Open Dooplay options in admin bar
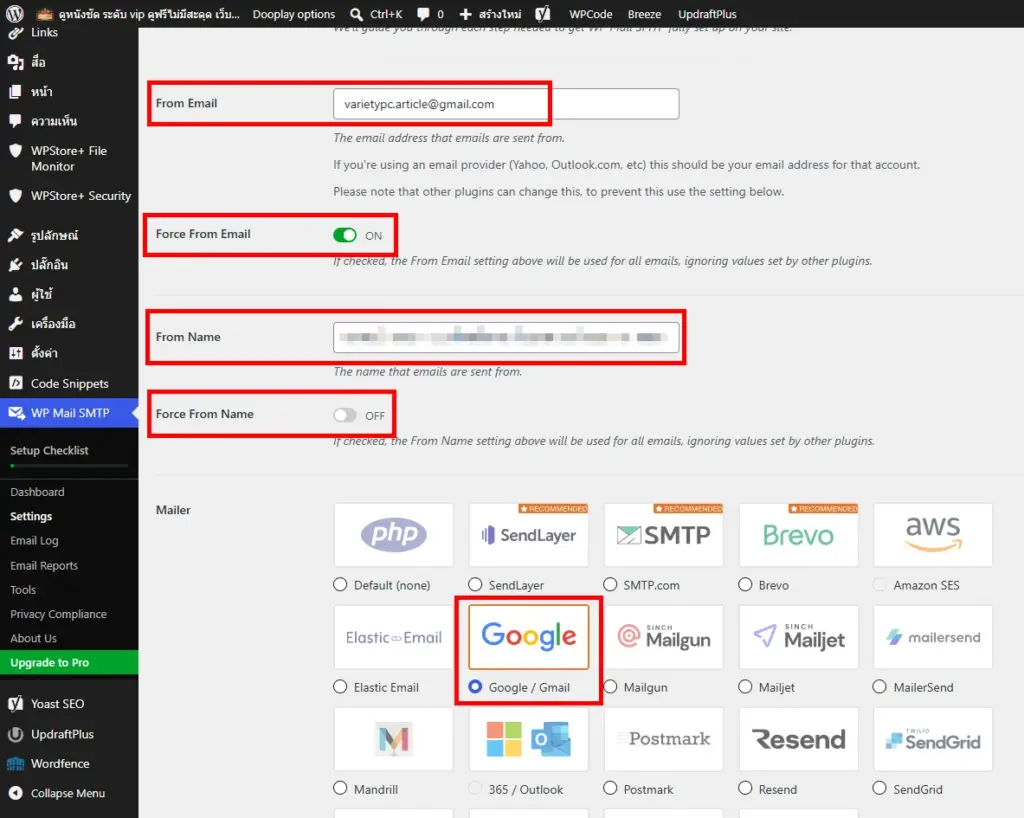Image resolution: width=1024 pixels, height=818 pixels. click(x=294, y=14)
